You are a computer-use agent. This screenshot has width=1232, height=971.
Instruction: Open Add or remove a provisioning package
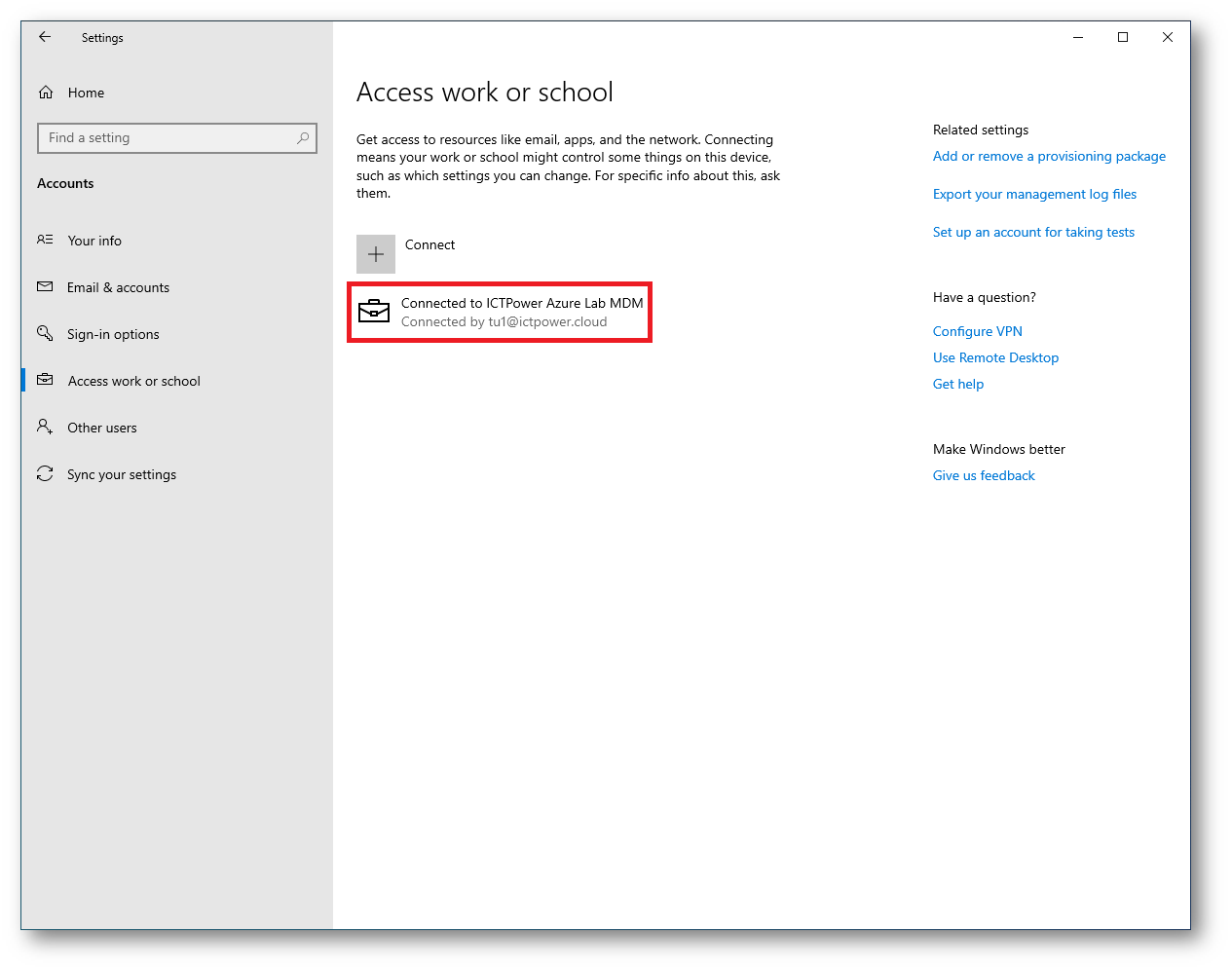(1049, 156)
